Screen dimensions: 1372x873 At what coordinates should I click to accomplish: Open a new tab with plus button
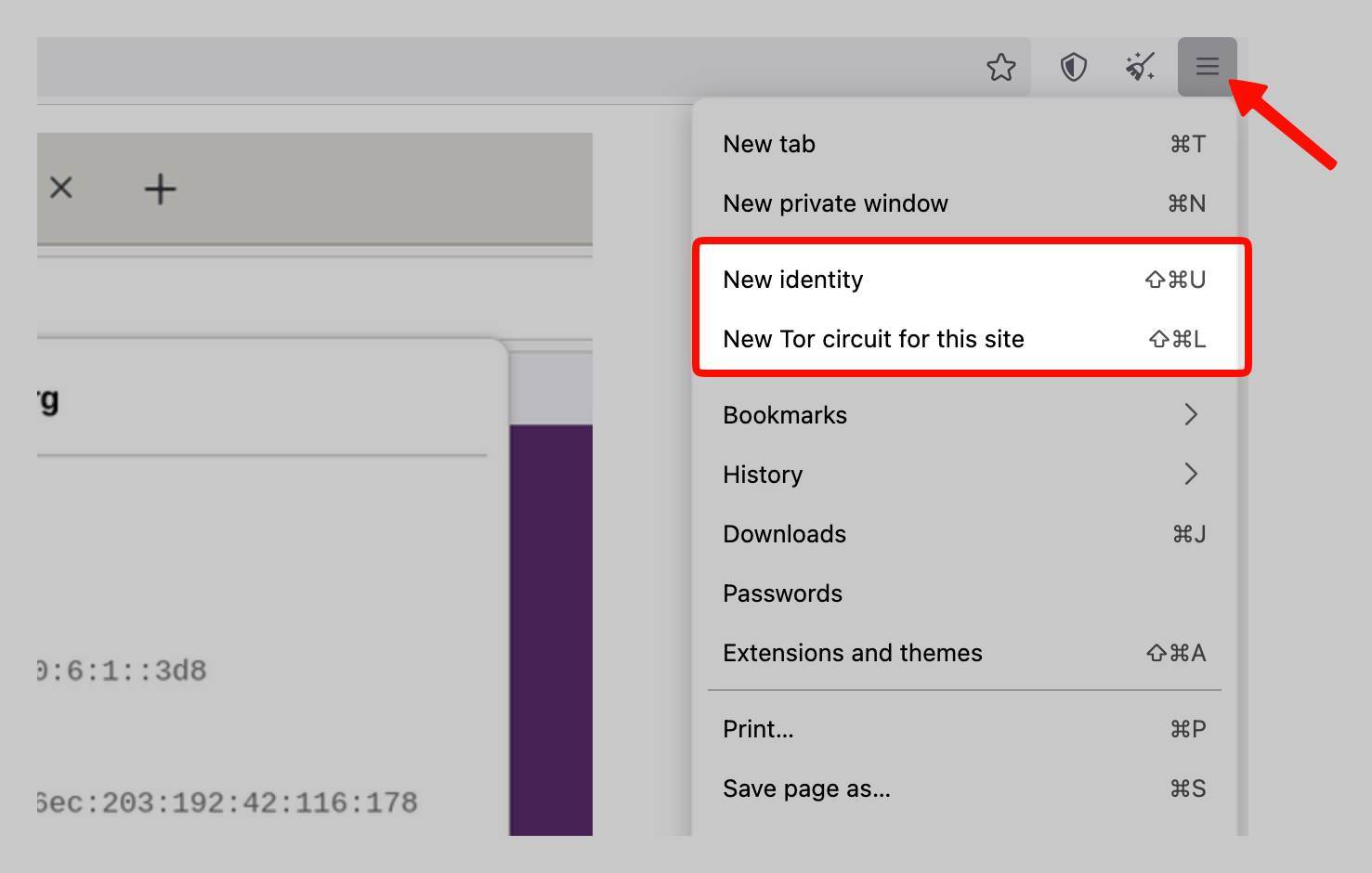(x=160, y=189)
